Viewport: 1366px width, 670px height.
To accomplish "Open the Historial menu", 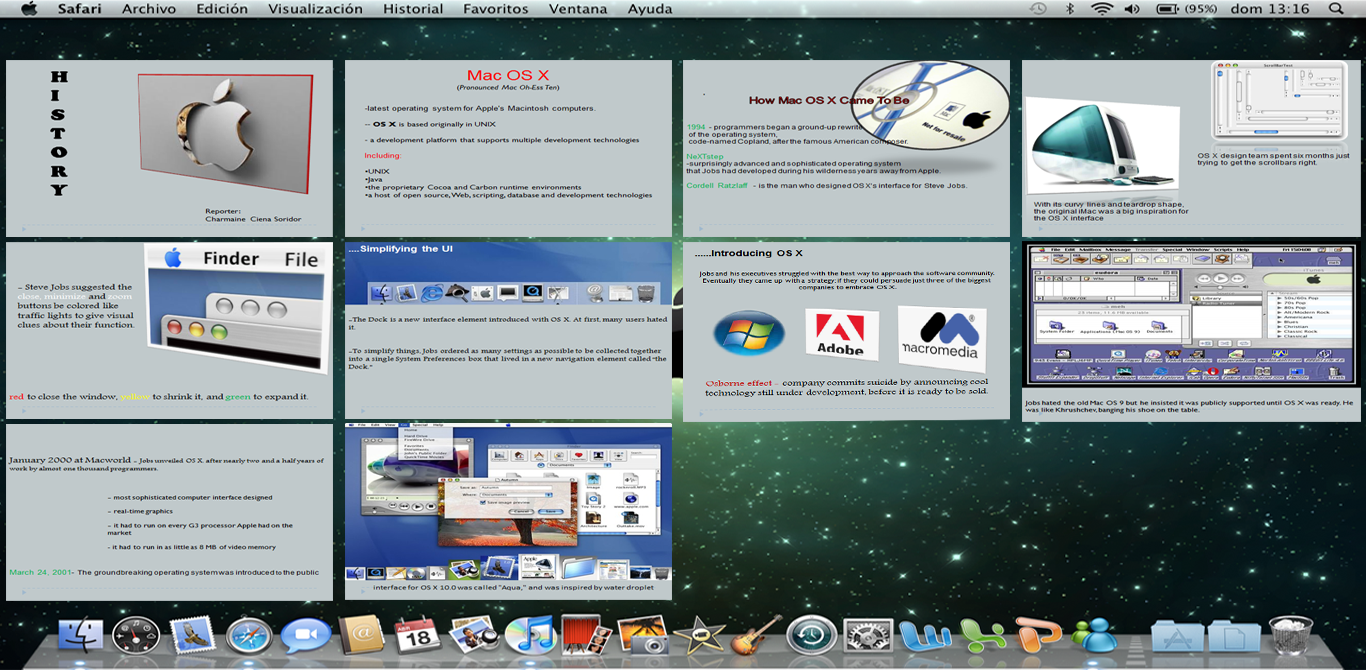I will pos(413,9).
